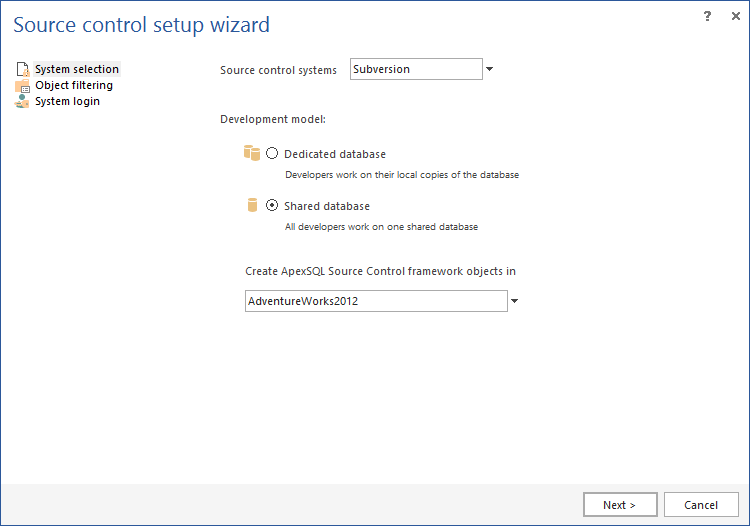
Task: Click the Subversion combo box
Action: click(x=416, y=70)
